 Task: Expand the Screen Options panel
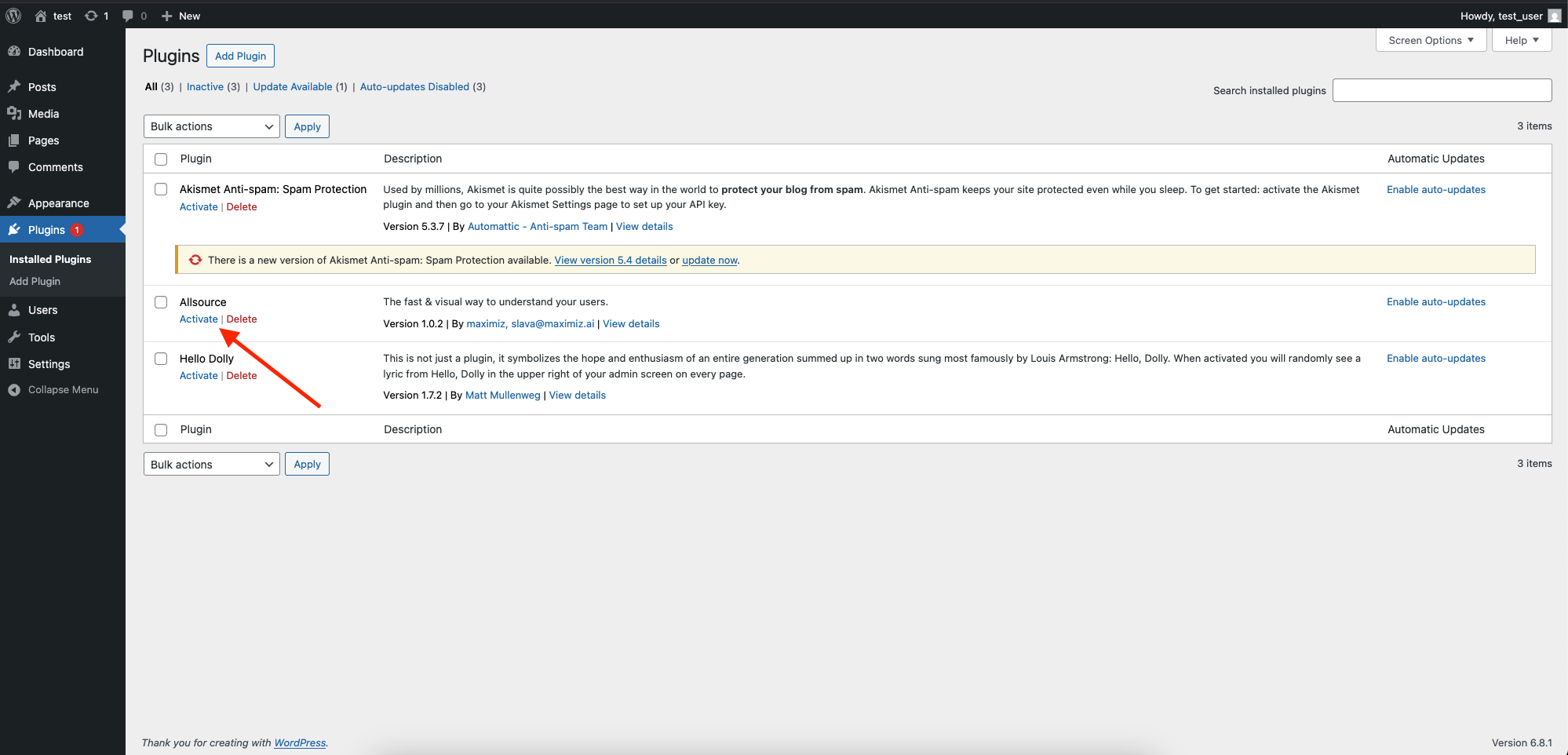[1431, 40]
